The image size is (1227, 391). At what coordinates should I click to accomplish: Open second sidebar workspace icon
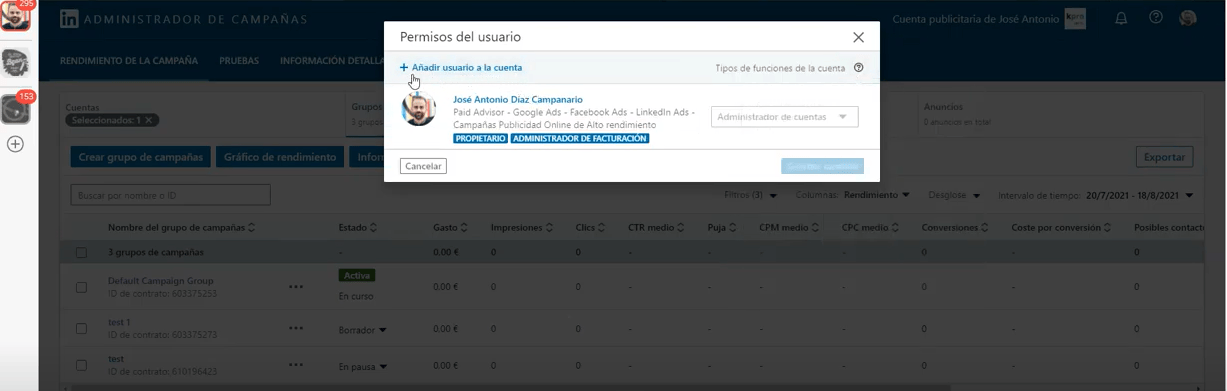(15, 62)
